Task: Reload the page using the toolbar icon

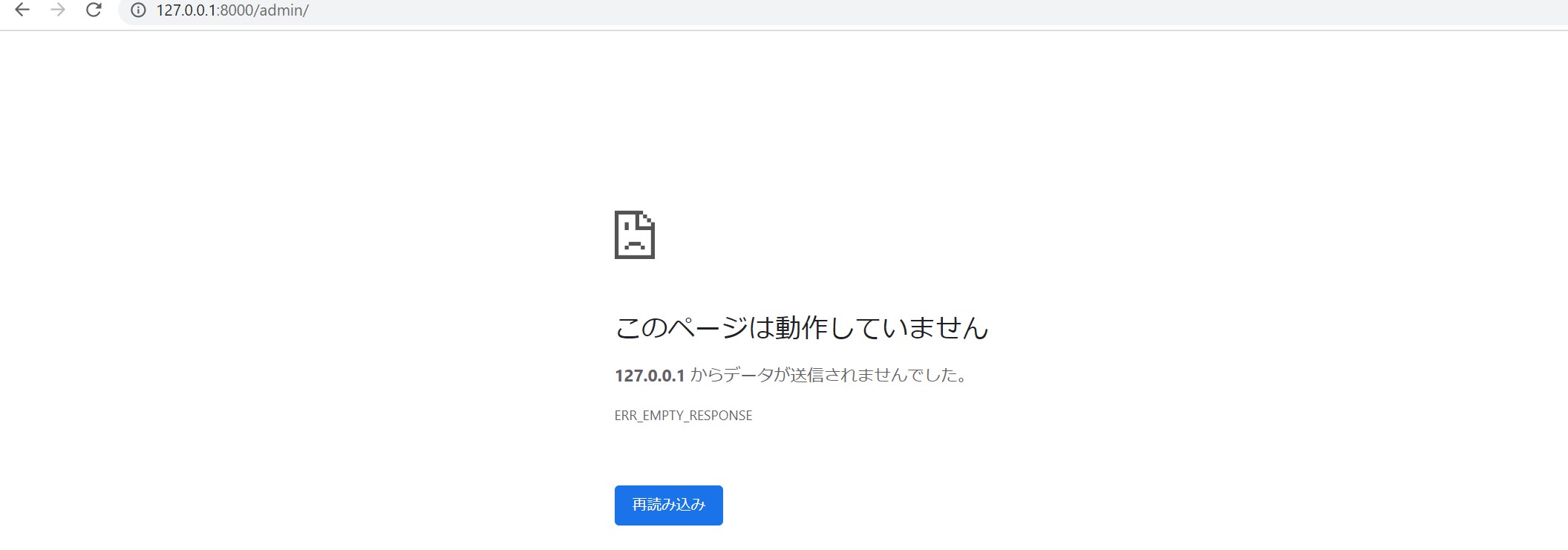Action: 94,10
